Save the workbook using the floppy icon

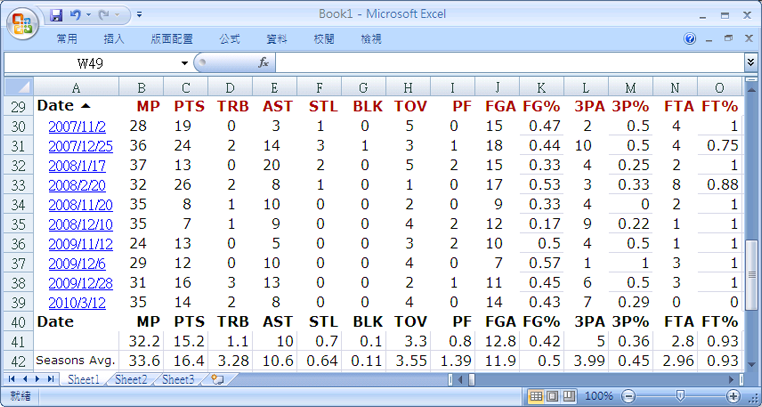56,15
